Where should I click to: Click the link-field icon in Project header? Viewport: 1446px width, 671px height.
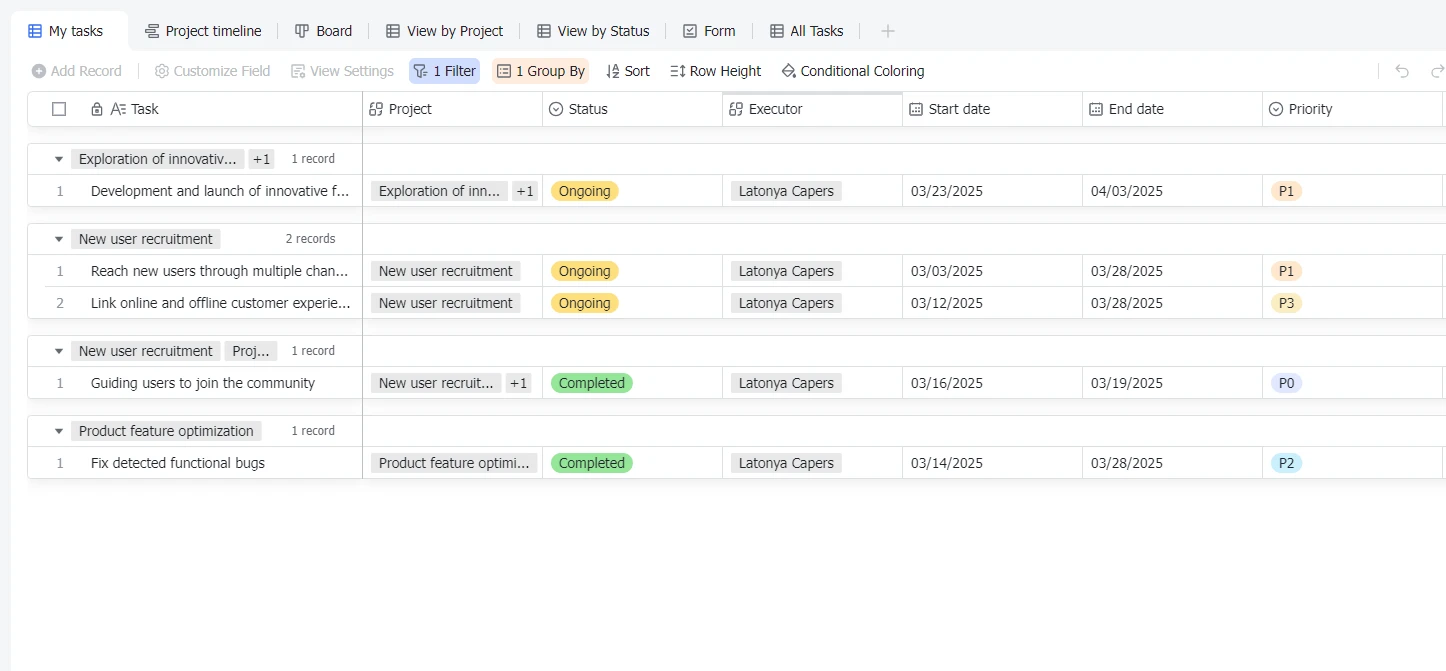click(376, 109)
